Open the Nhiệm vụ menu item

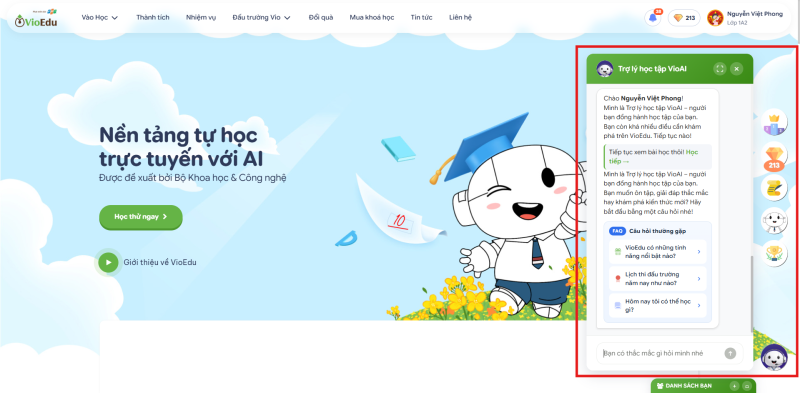point(201,17)
